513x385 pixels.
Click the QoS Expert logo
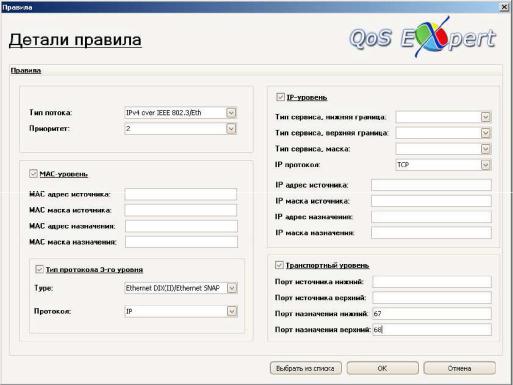[x=423, y=37]
